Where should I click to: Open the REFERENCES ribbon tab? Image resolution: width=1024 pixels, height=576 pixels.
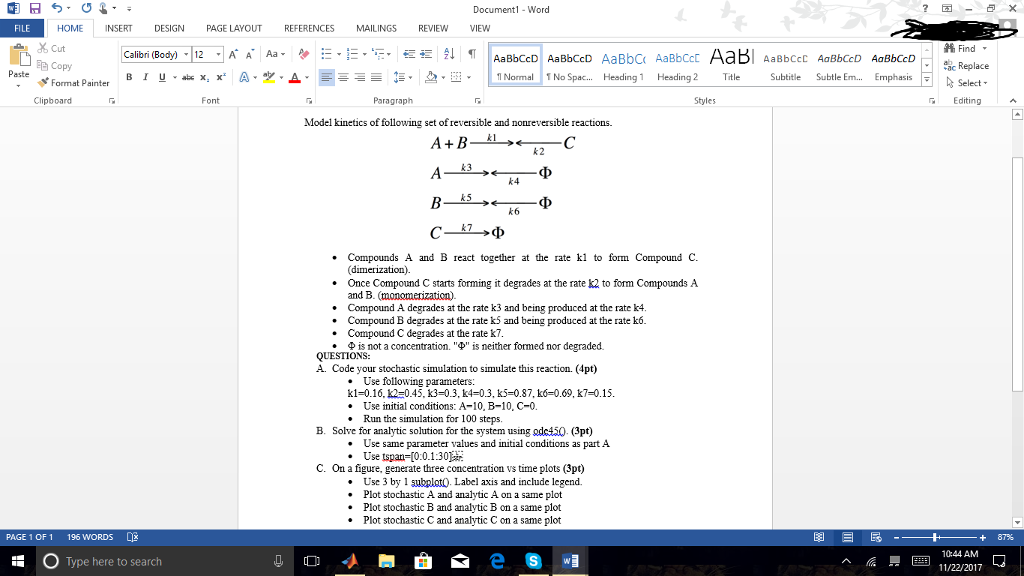coord(309,28)
